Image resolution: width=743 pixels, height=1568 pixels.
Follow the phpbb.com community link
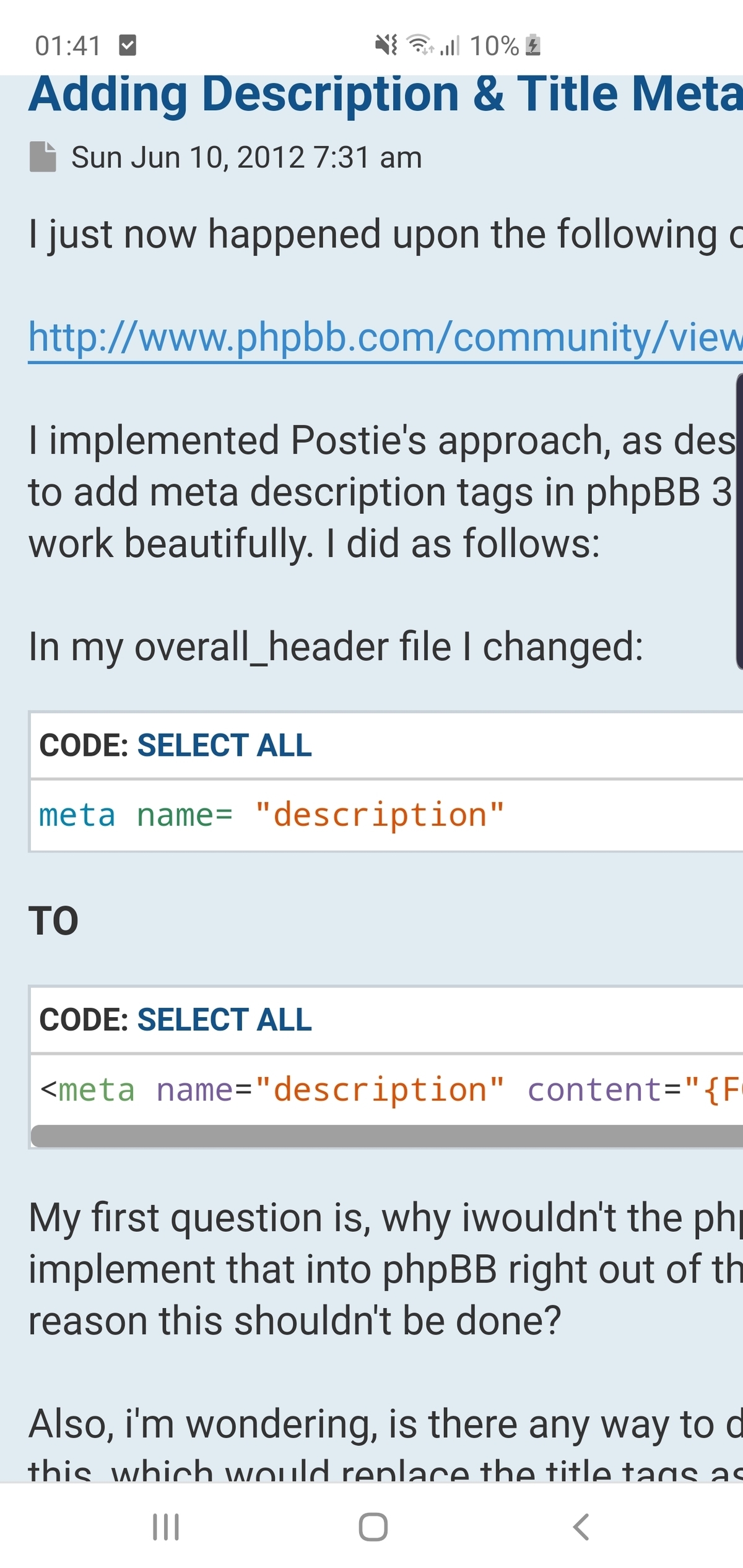(x=385, y=337)
